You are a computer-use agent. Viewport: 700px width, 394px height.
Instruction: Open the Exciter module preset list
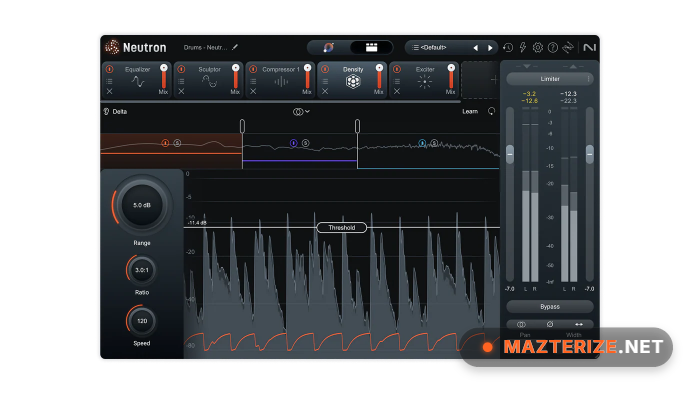[x=397, y=81]
